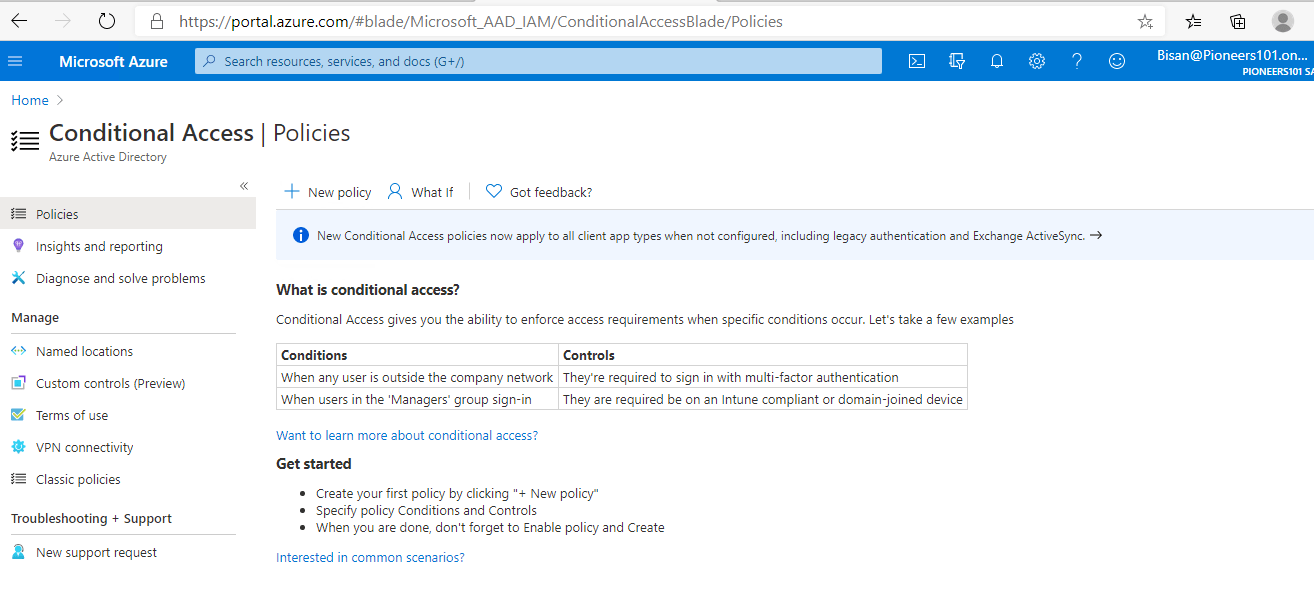This screenshot has height=615, width=1314.
Task: Open portal settings gear
Action: tap(1037, 61)
